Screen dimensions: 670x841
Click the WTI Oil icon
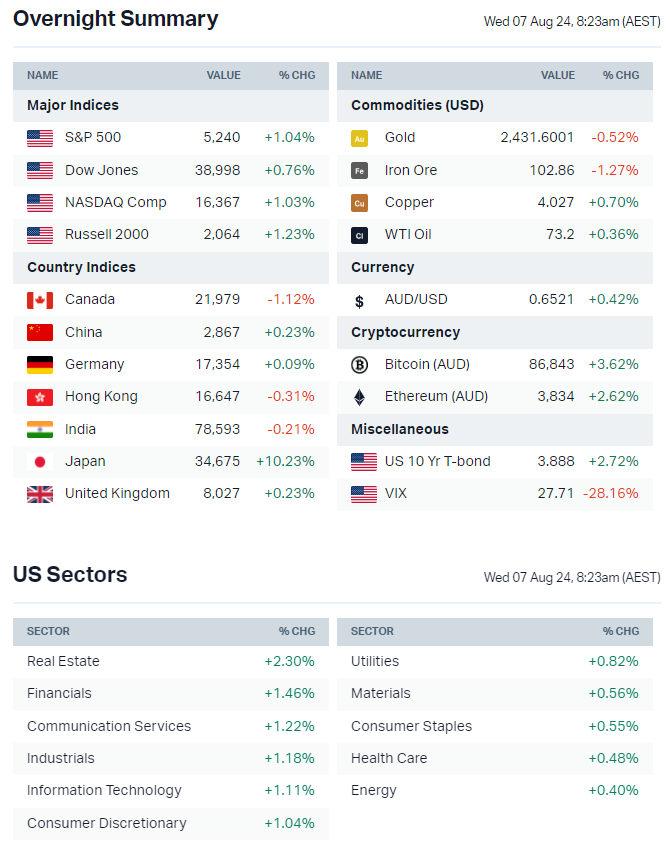coord(360,235)
